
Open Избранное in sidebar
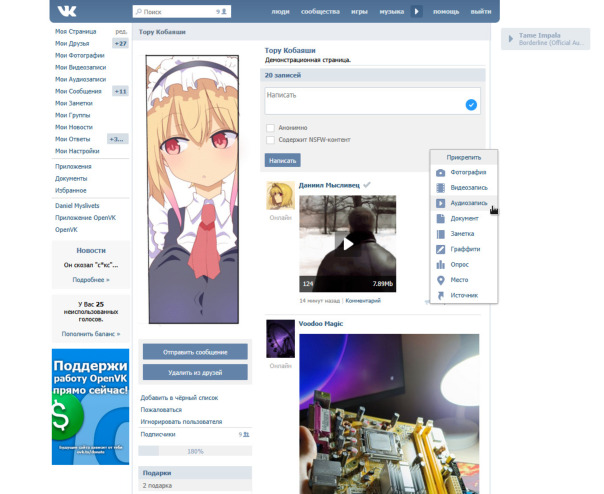71,190
